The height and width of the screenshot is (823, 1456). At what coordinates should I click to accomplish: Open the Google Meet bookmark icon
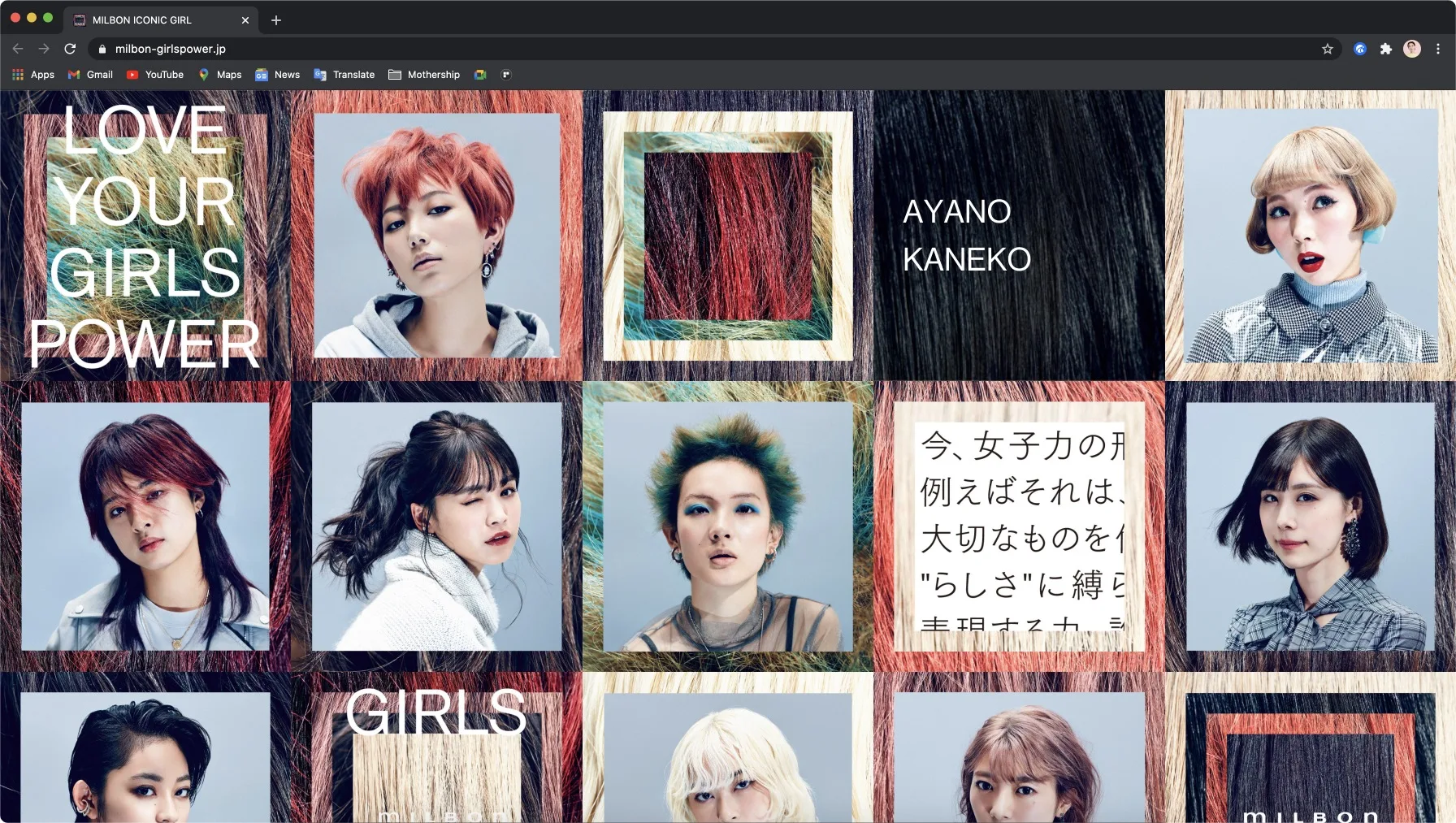[x=480, y=75]
